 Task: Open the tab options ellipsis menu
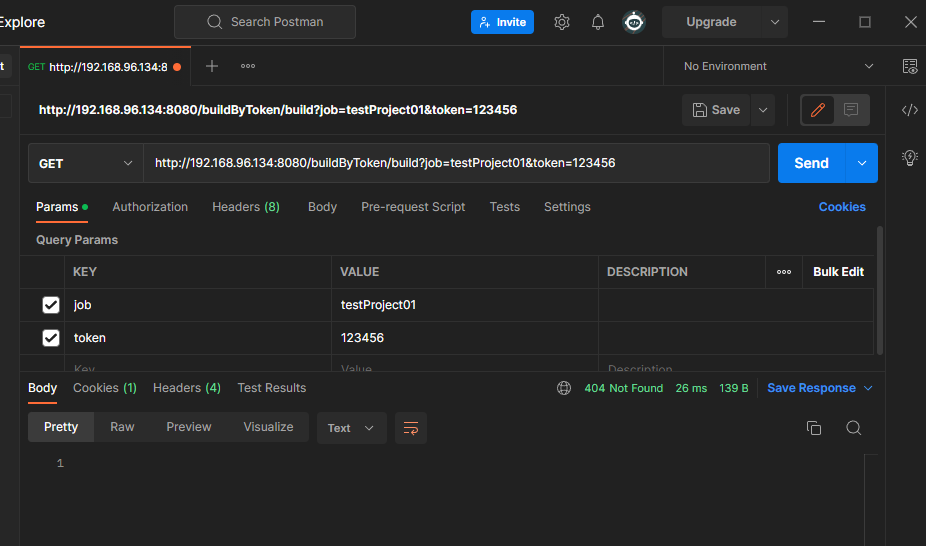(248, 66)
